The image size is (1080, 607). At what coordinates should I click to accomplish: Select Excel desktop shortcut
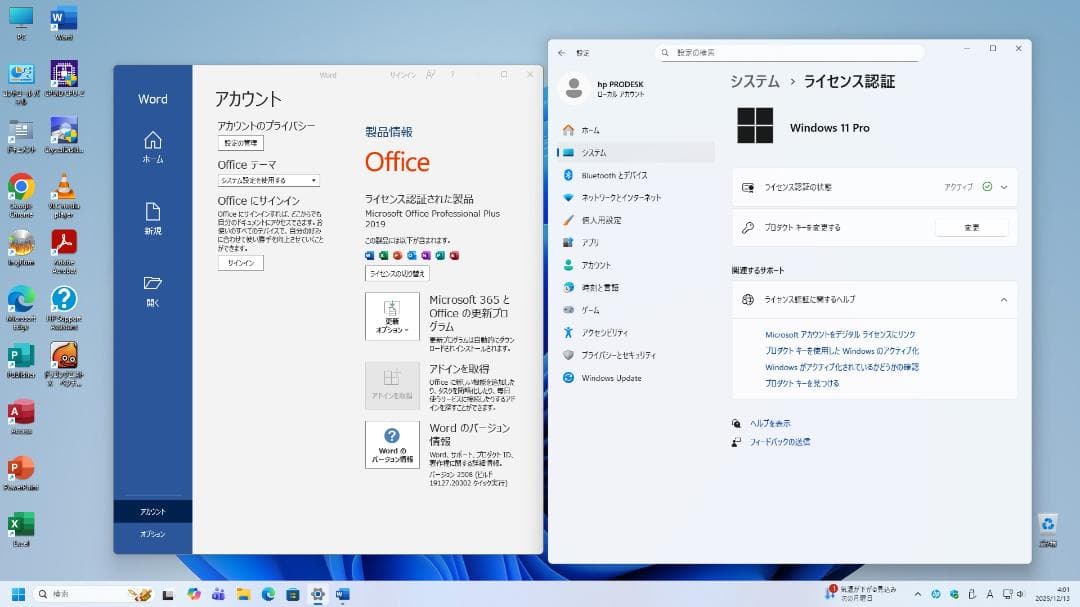click(21, 530)
